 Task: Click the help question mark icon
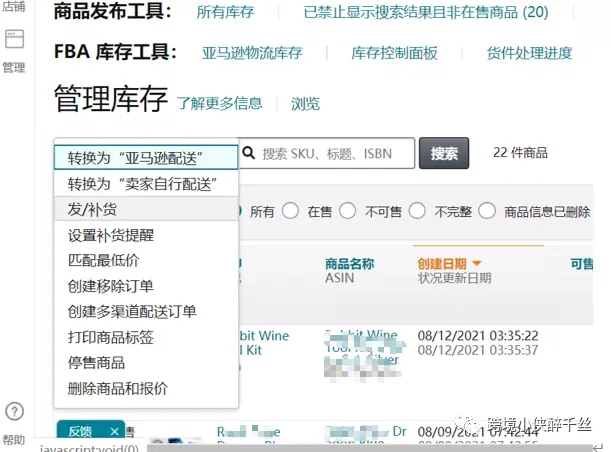point(14,411)
